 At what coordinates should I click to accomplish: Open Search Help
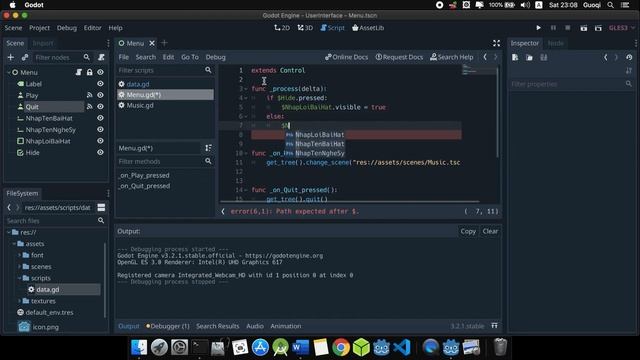point(451,57)
